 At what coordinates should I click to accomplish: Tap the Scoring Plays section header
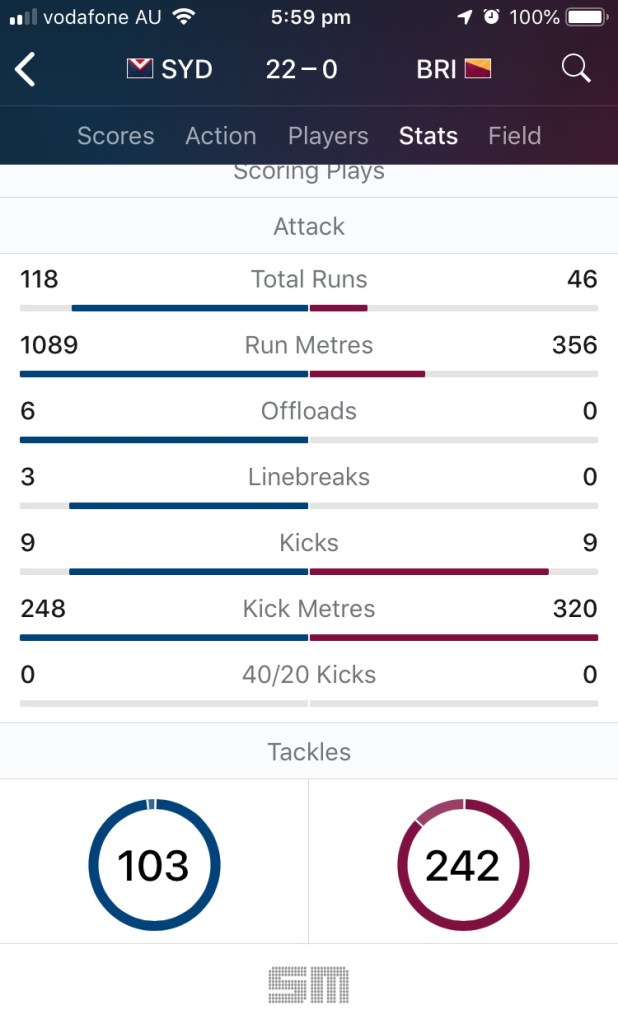[x=309, y=173]
